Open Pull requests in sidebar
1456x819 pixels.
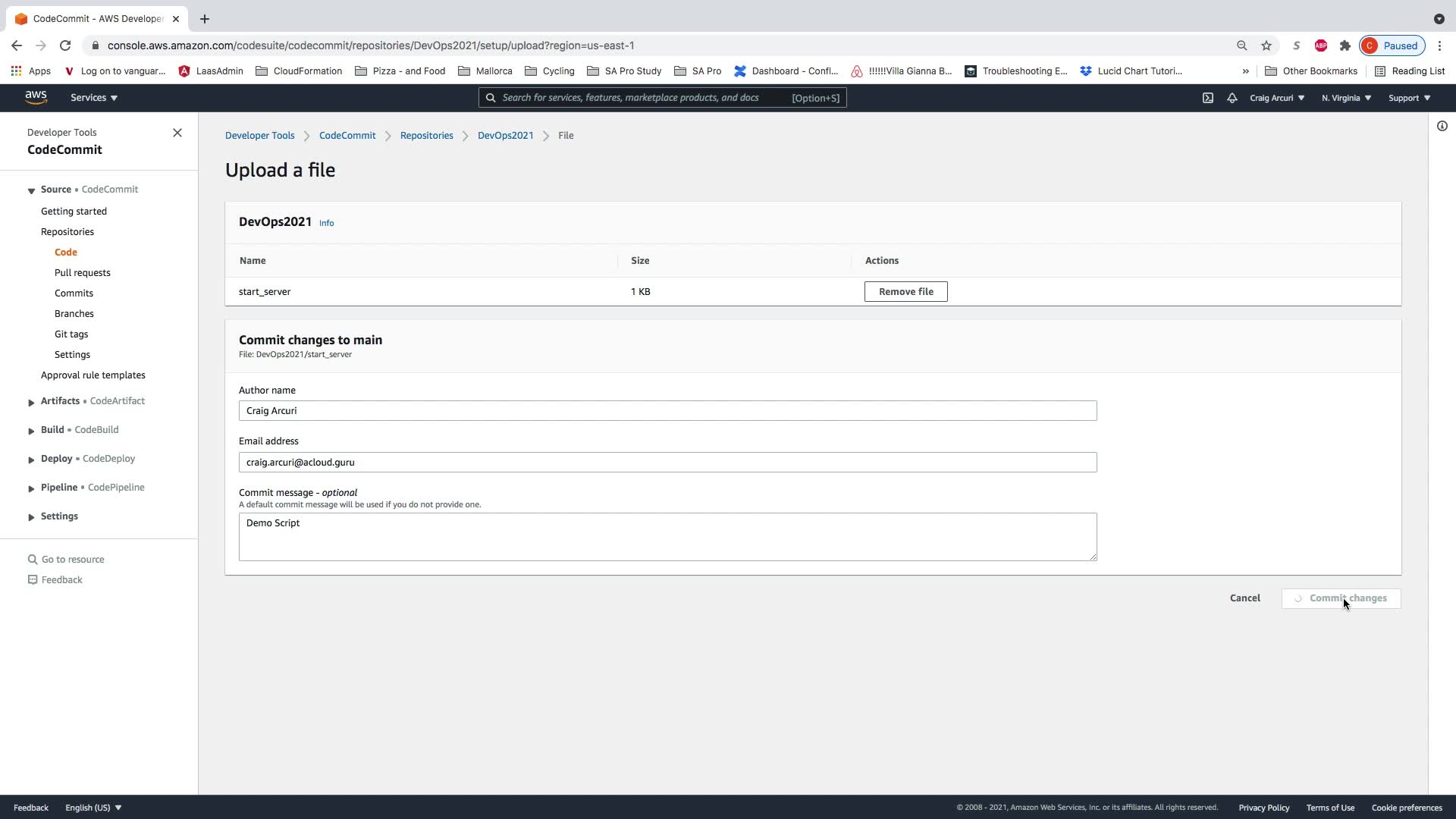(82, 273)
